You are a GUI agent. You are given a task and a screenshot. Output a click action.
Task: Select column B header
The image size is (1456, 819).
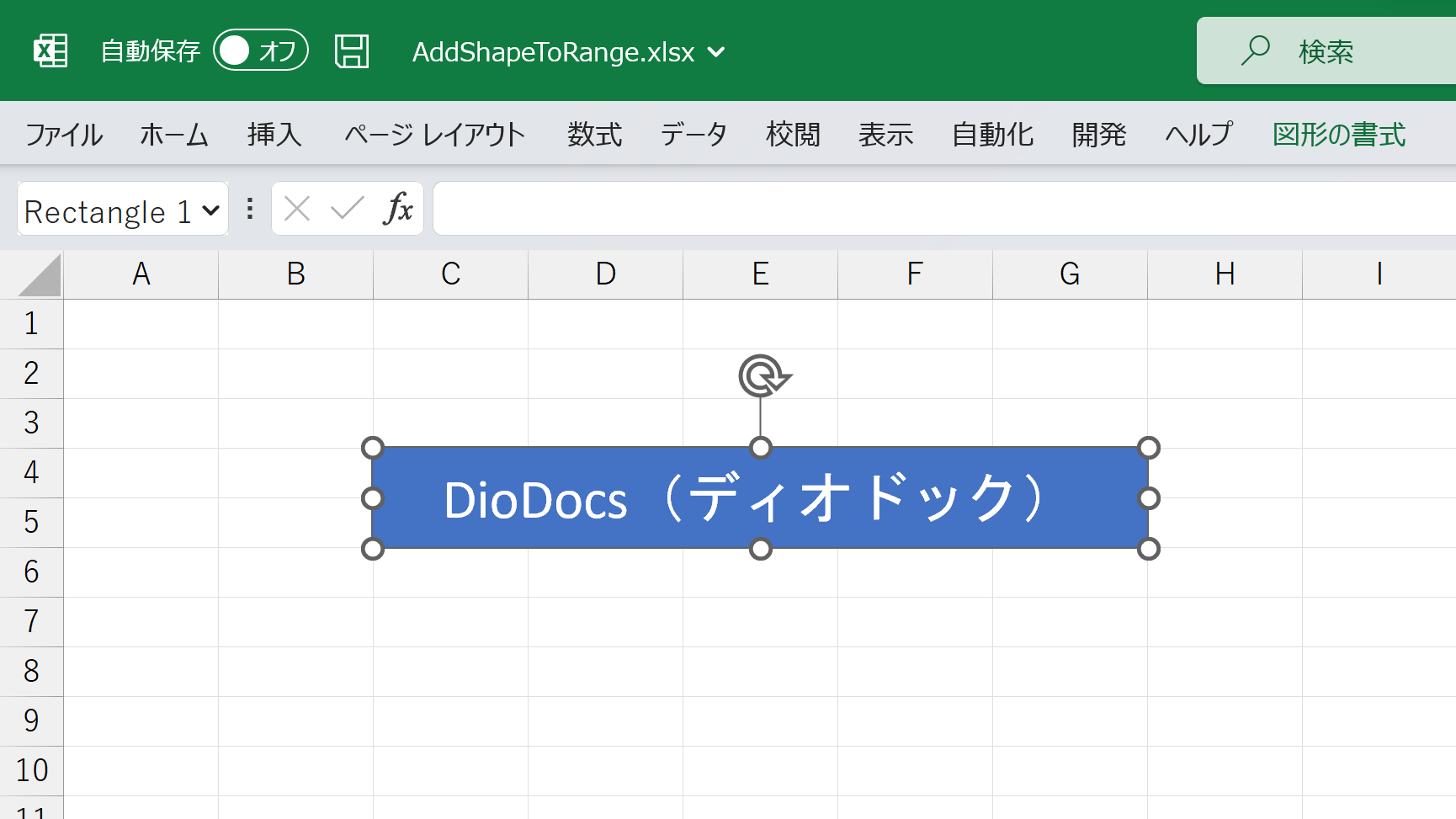(x=296, y=274)
